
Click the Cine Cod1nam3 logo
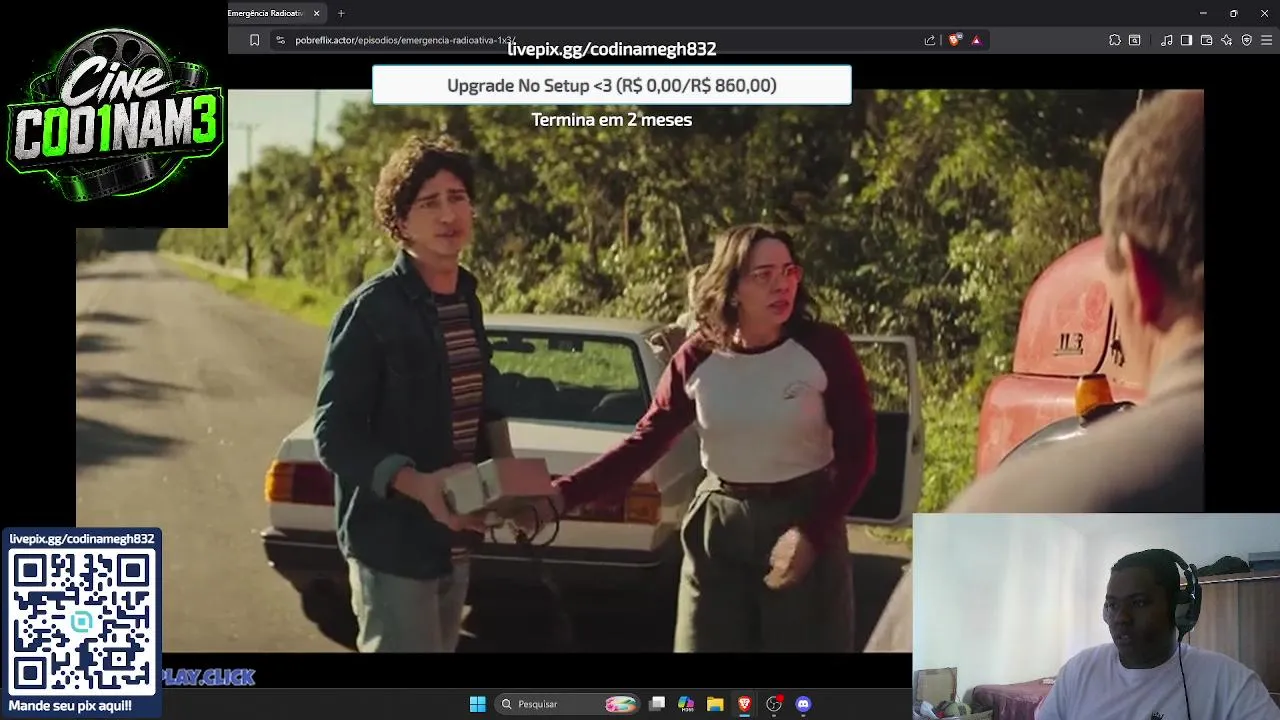[x=114, y=114]
